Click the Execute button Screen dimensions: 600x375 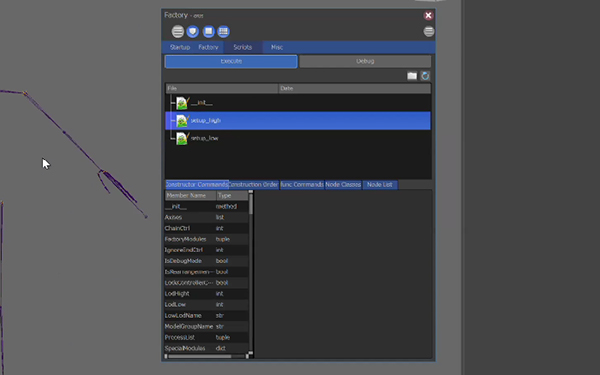point(231,61)
